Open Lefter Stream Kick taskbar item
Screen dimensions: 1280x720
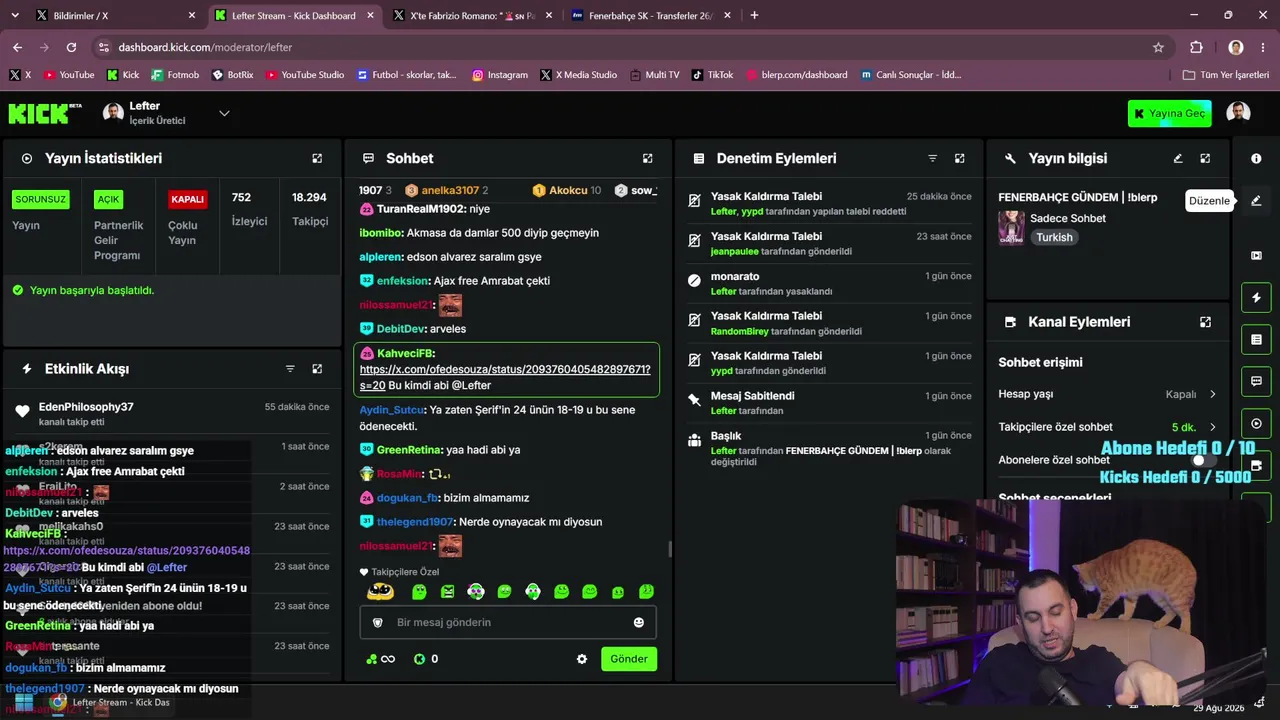click(110, 702)
